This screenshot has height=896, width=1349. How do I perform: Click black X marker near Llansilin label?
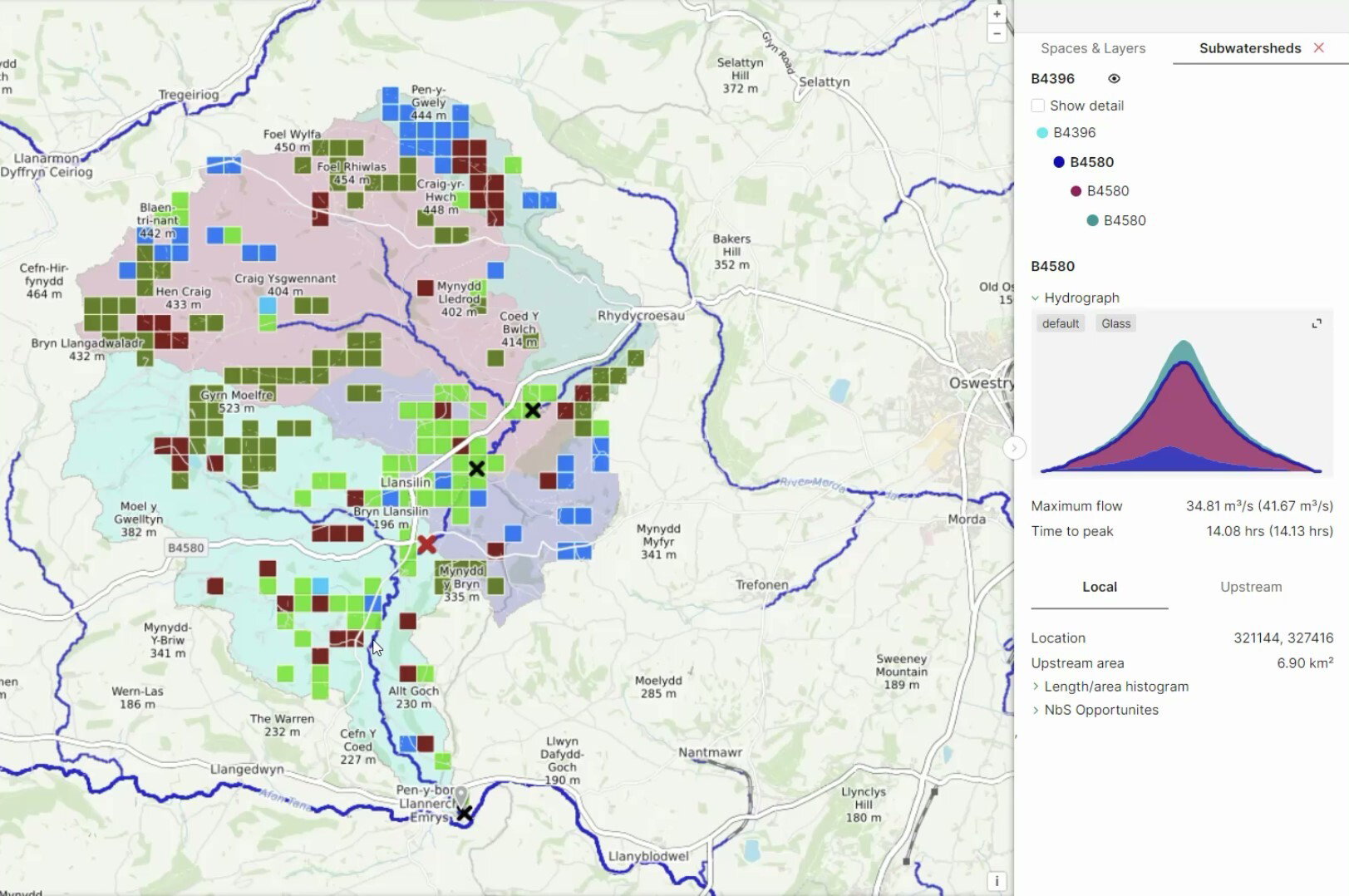pyautogui.click(x=476, y=469)
